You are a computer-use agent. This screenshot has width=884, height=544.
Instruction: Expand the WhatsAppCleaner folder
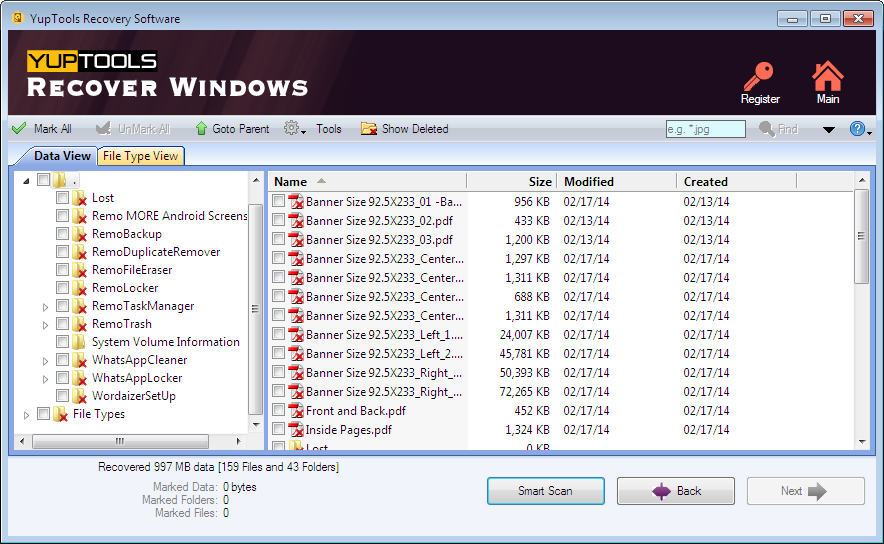46,361
